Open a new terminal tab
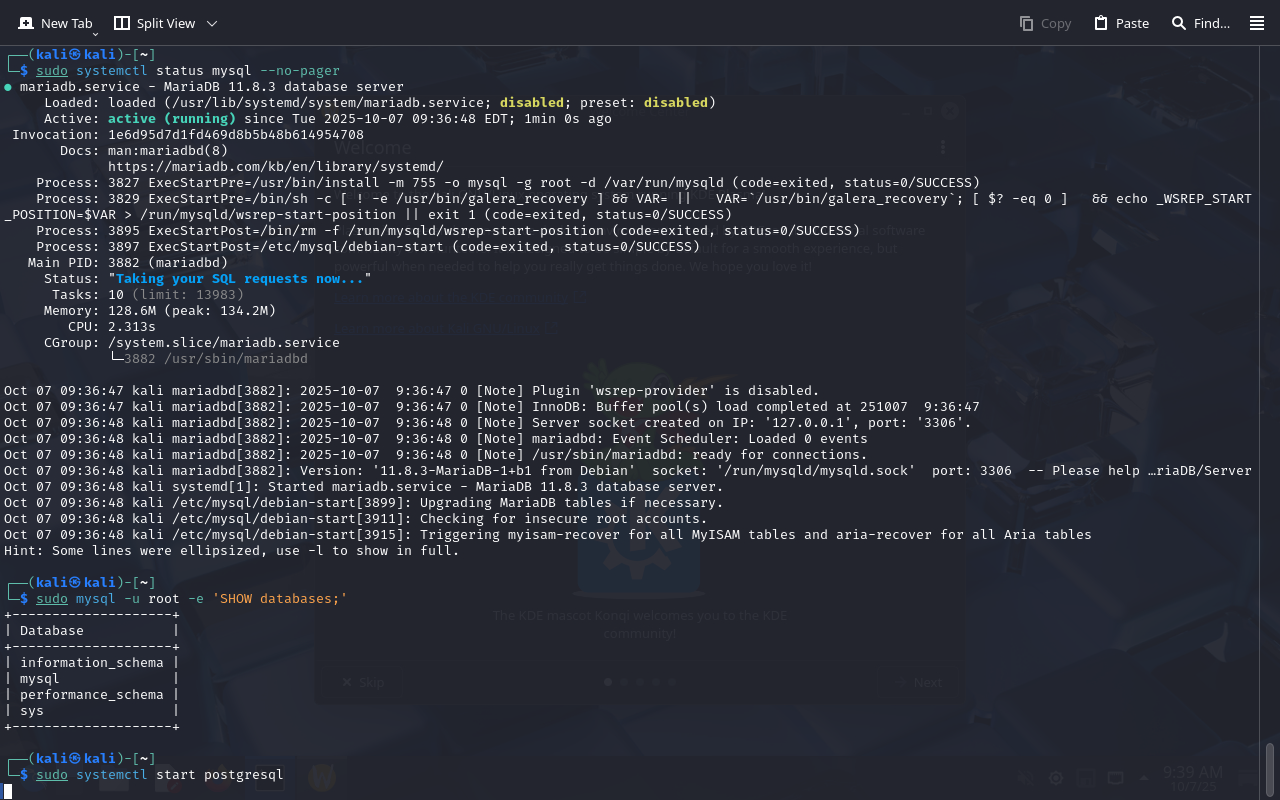The image size is (1280, 800). 55,23
